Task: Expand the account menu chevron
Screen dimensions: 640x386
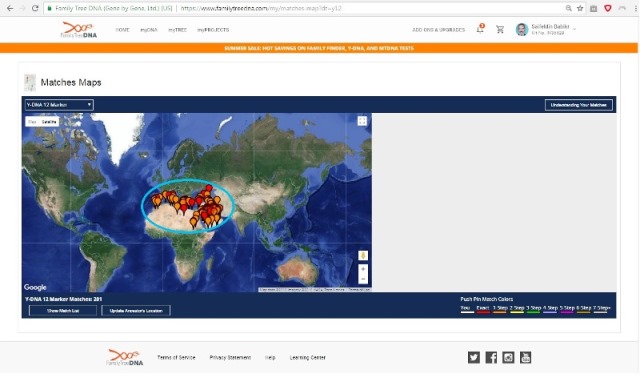Action: pos(574,29)
